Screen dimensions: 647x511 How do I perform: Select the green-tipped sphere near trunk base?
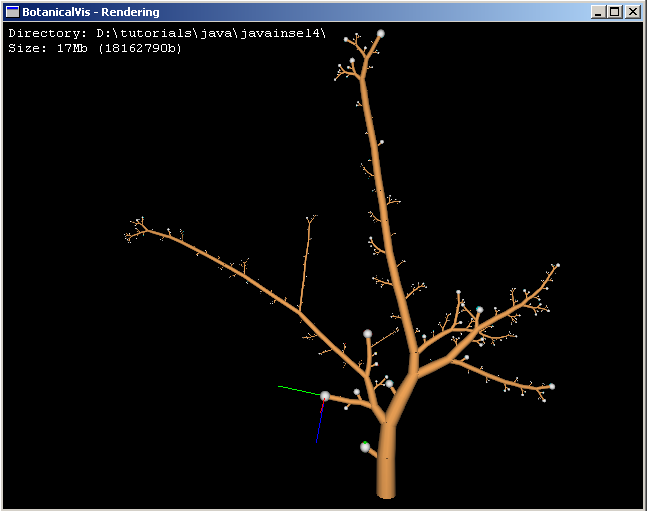[365, 447]
